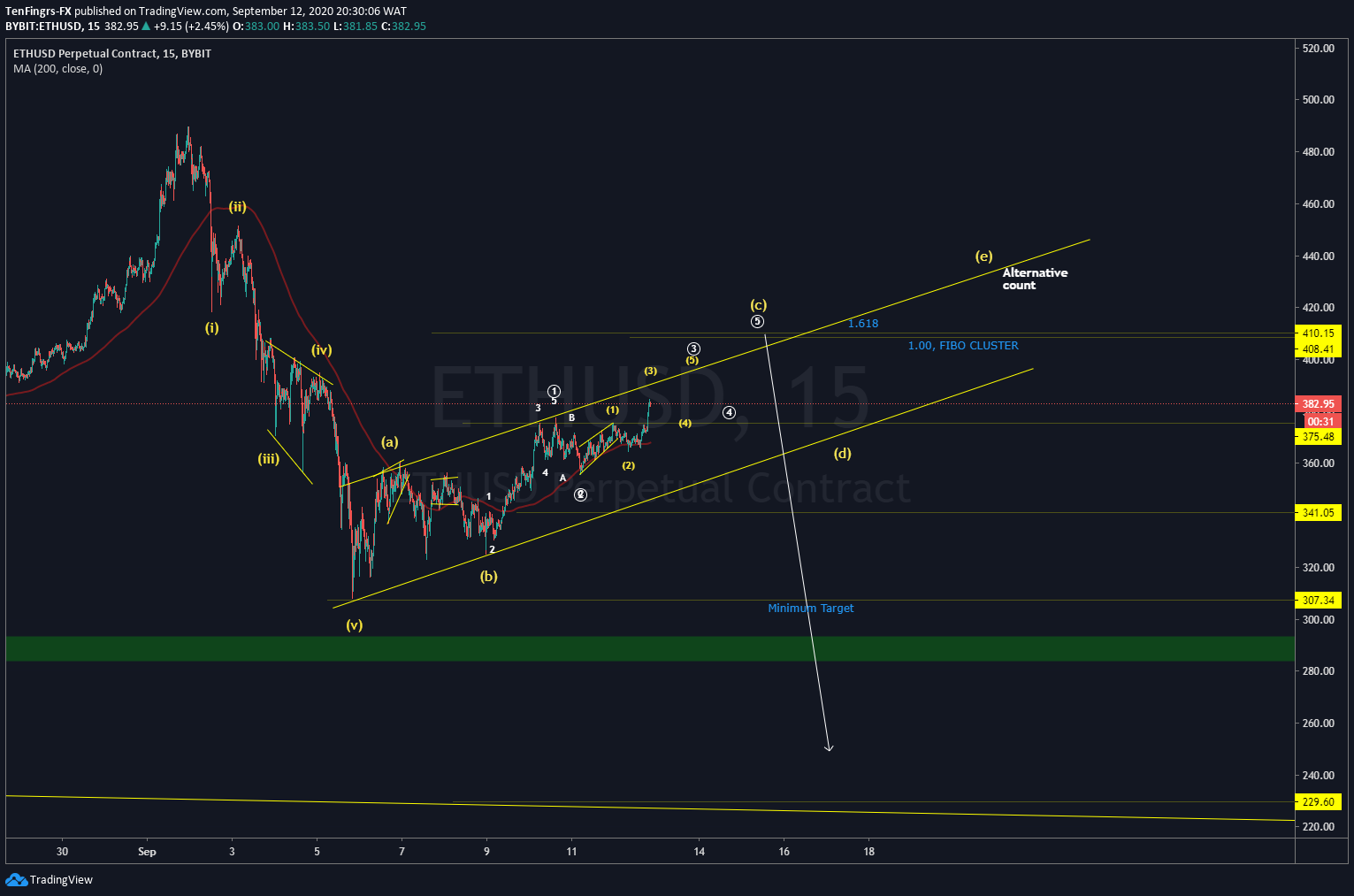Click the 14 date on the time axis
The height and width of the screenshot is (896, 1354).
click(700, 852)
